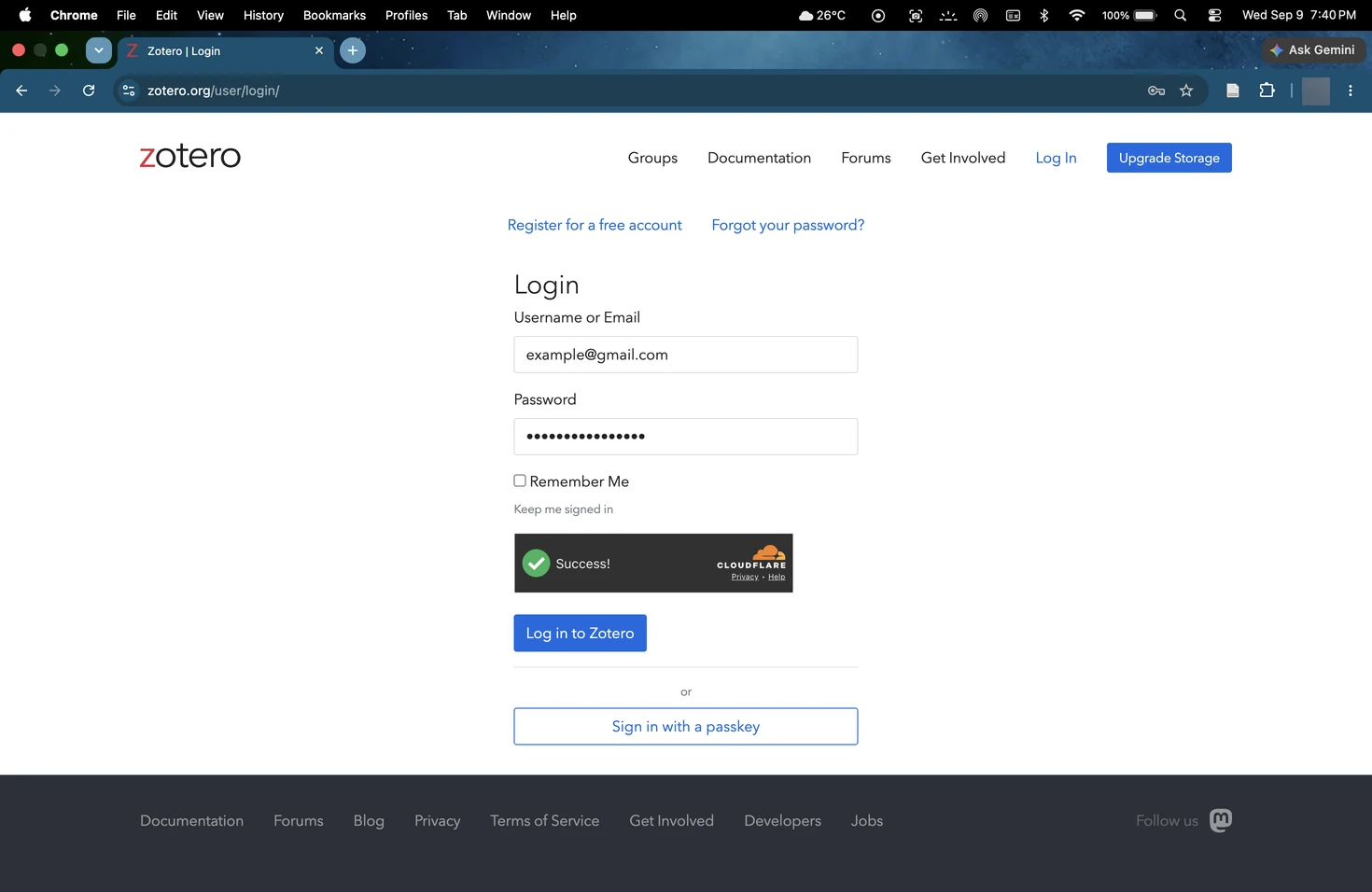Open Chrome's three-dot menu
Screen dimensions: 1372x892
(x=1351, y=91)
